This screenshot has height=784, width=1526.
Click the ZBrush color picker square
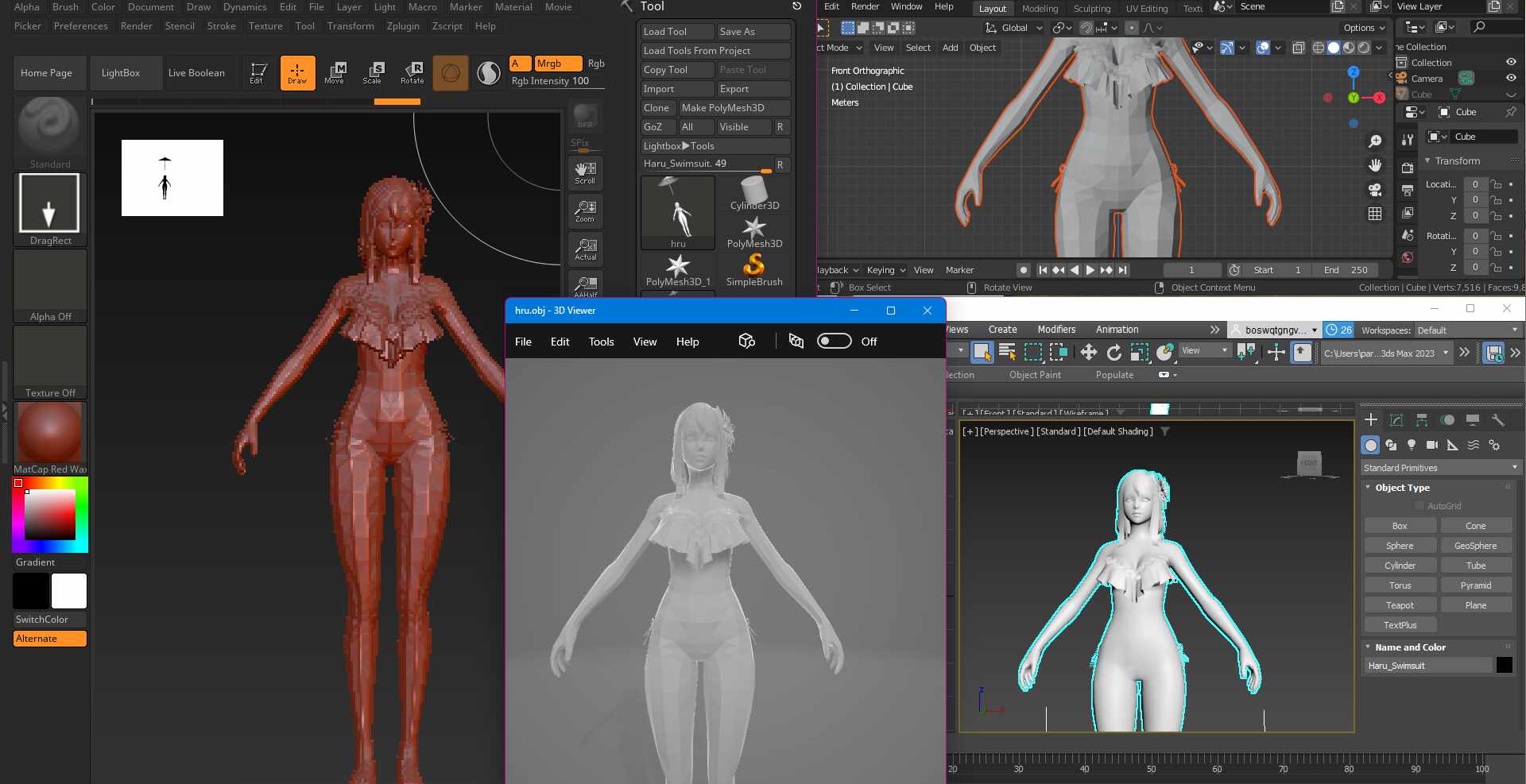[x=49, y=515]
